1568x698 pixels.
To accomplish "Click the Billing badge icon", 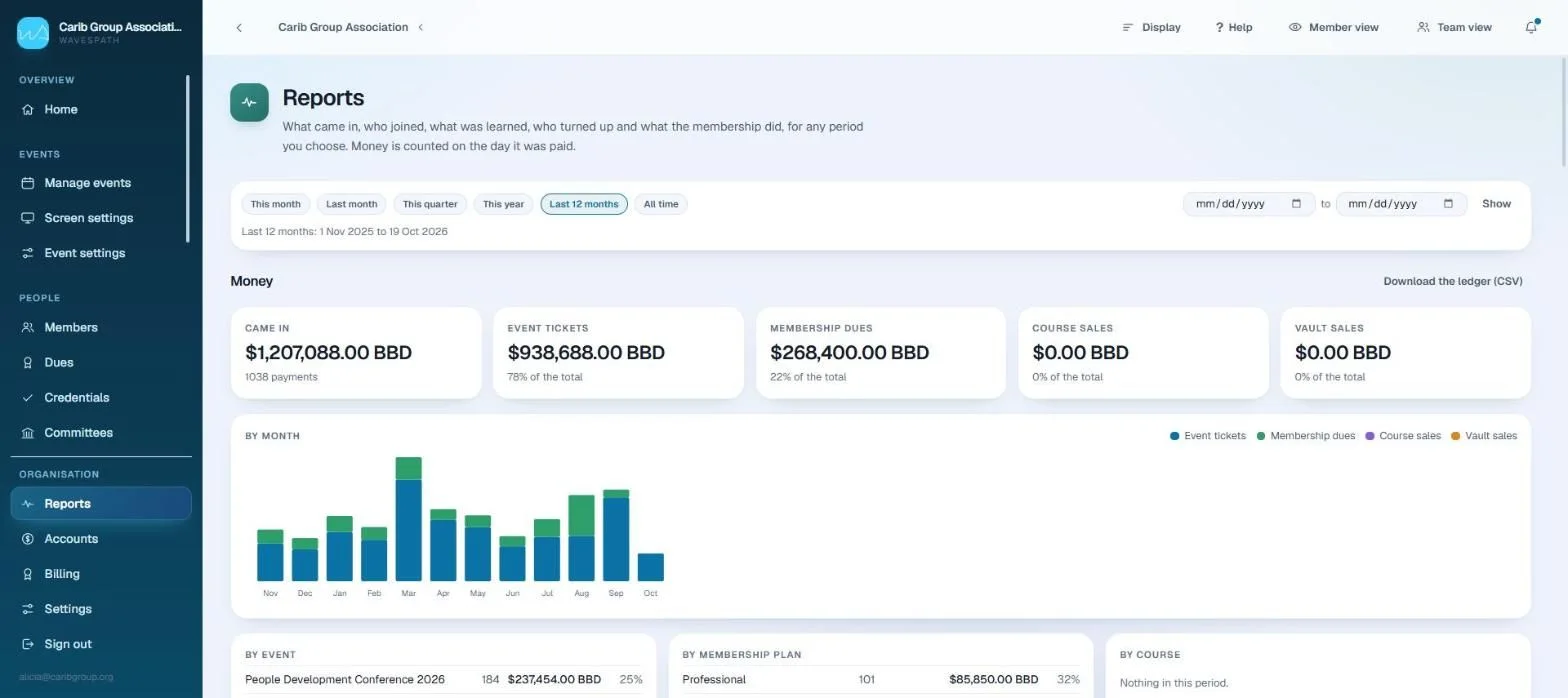I will click(x=28, y=574).
